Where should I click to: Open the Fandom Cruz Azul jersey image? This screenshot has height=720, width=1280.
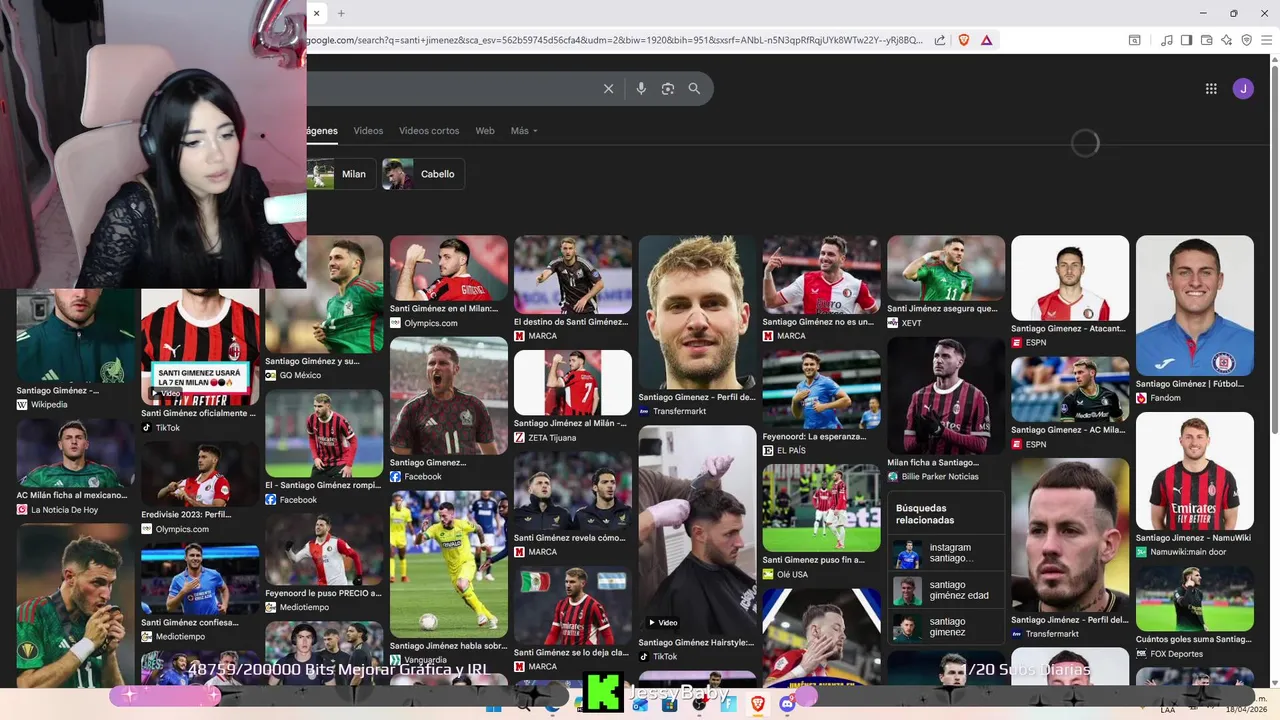coord(1194,305)
